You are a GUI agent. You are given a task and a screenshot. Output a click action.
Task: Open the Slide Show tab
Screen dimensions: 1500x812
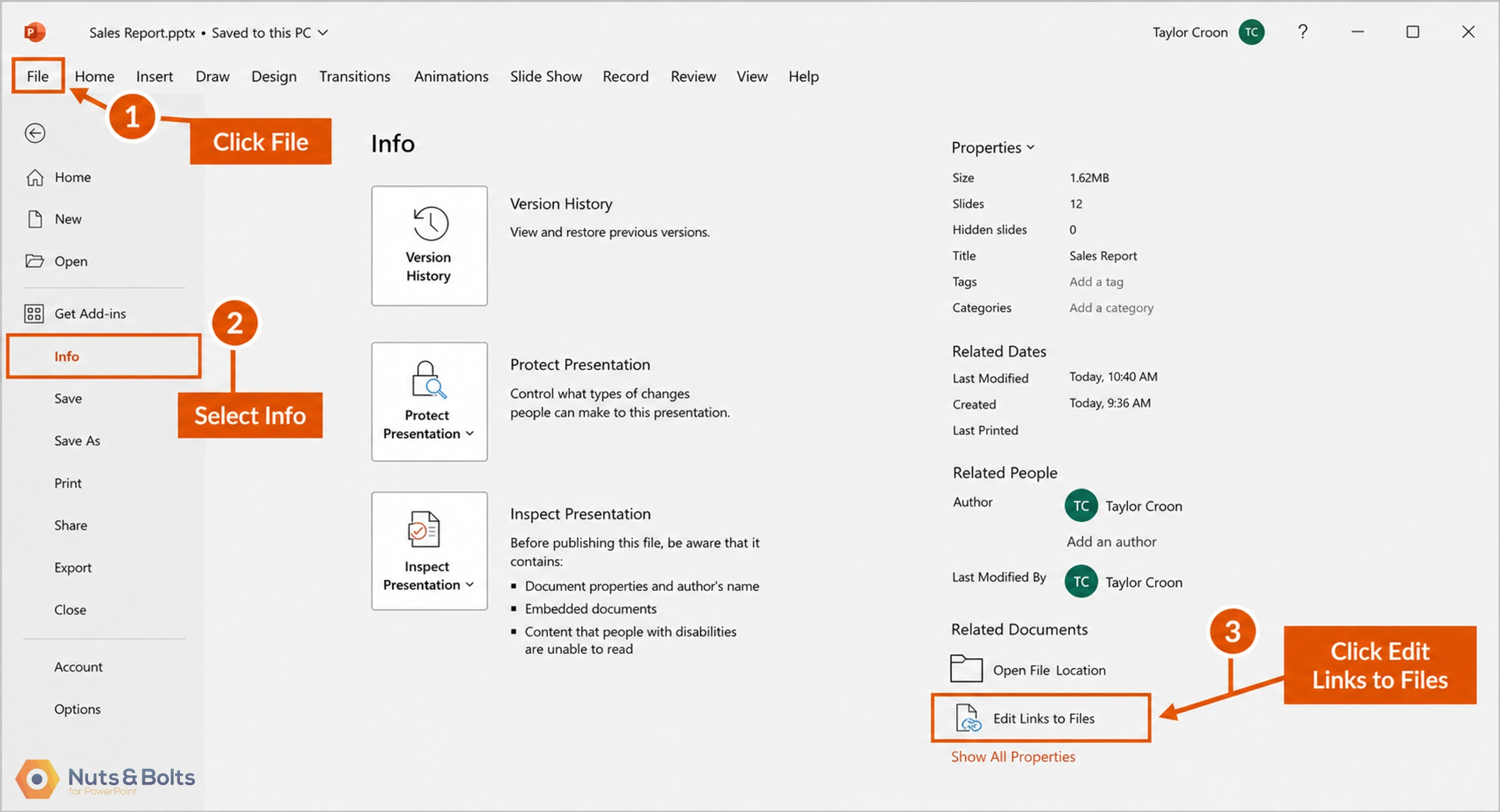546,76
